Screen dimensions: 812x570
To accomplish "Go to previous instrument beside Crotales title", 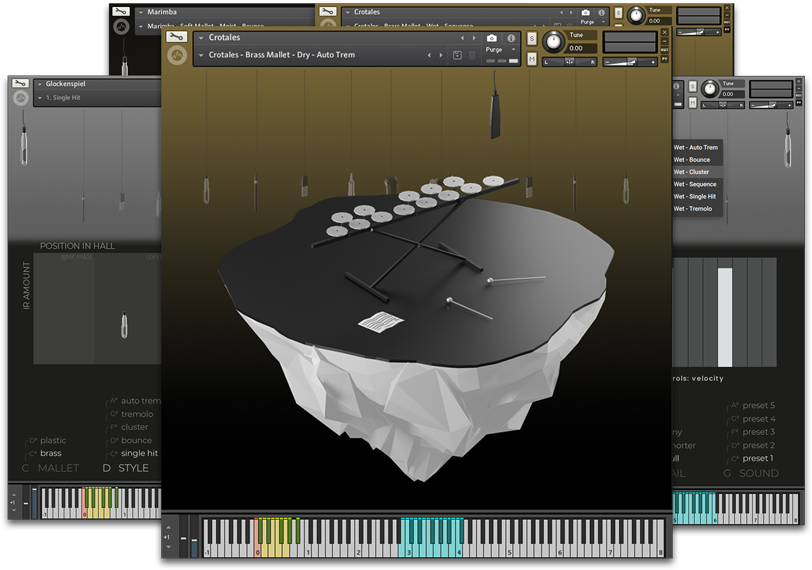I will tap(462, 38).
